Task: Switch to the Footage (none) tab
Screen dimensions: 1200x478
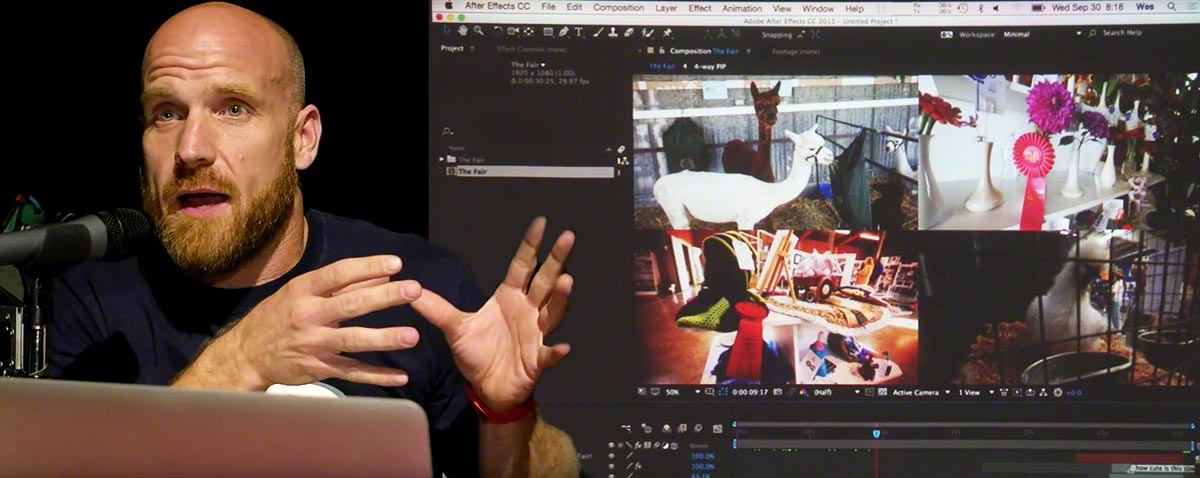Action: click(x=796, y=51)
